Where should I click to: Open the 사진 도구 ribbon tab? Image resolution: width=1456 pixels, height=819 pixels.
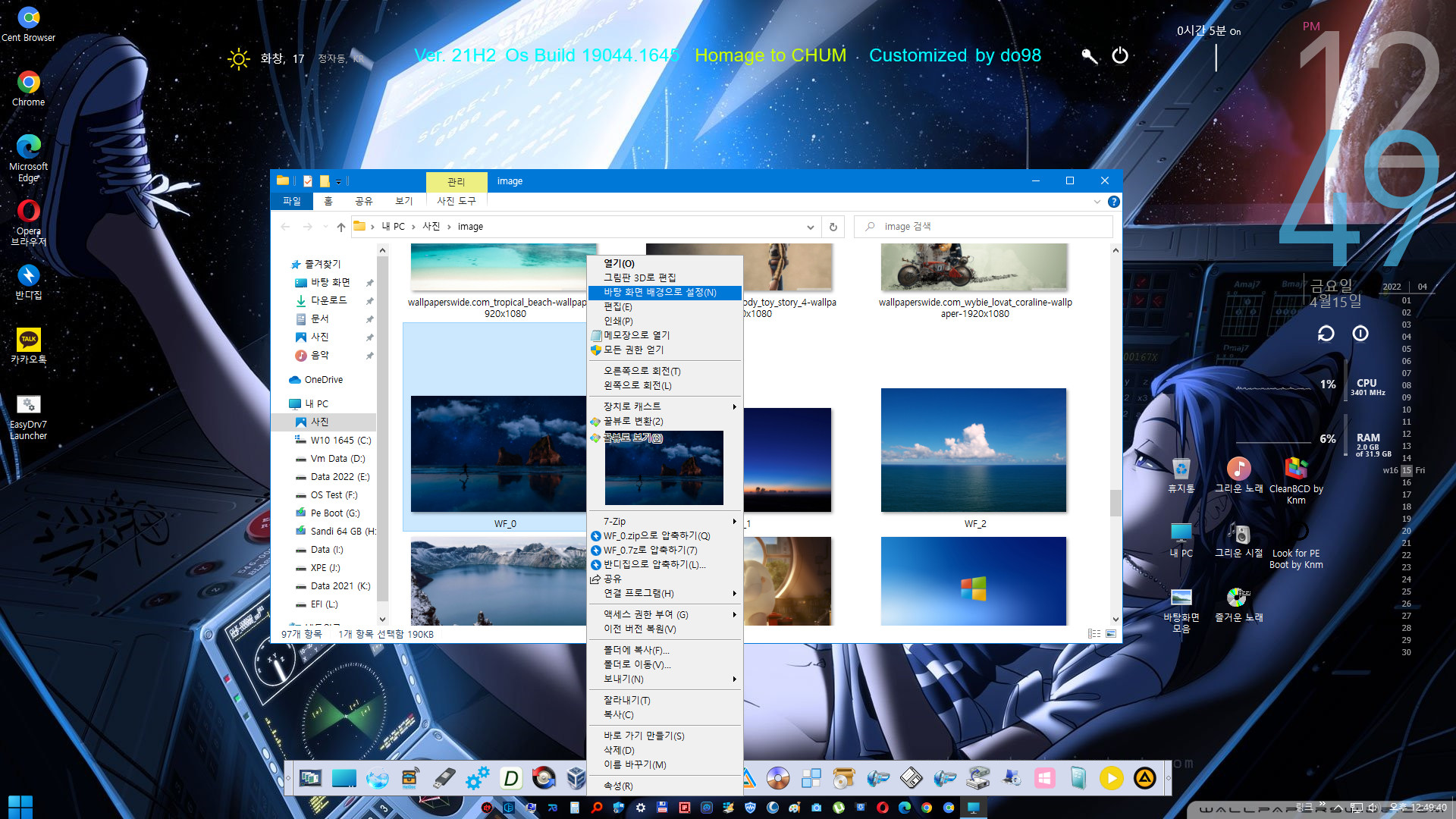457,201
